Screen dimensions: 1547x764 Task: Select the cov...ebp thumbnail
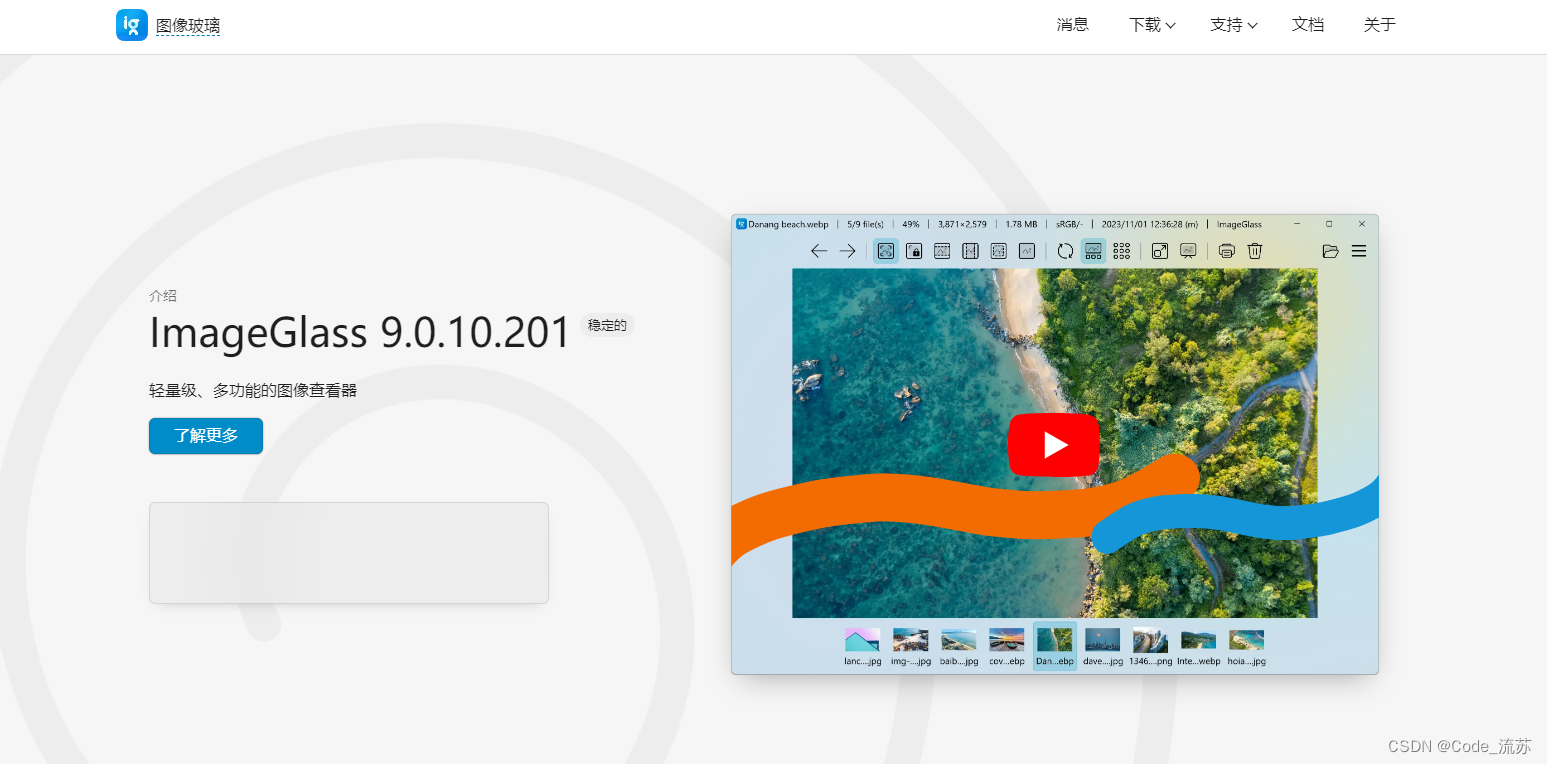point(1006,646)
